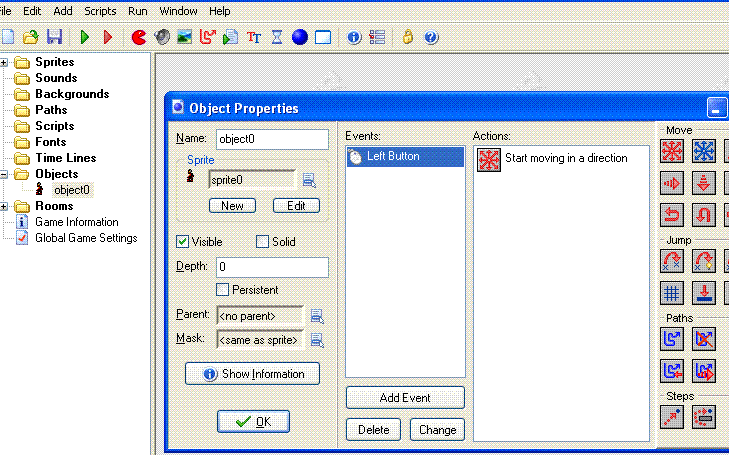Image resolution: width=729 pixels, height=455 pixels.
Task: Enable the Solid checkbox
Action: 262,242
